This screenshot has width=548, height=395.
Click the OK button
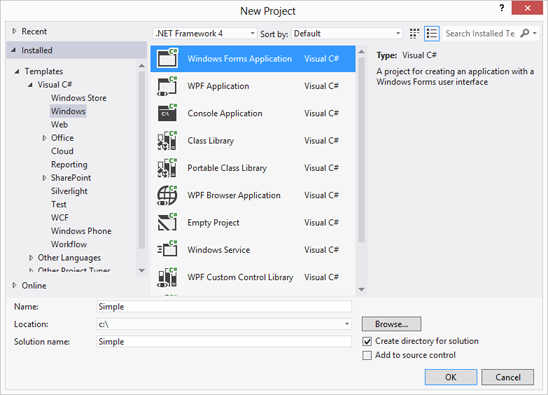click(451, 377)
